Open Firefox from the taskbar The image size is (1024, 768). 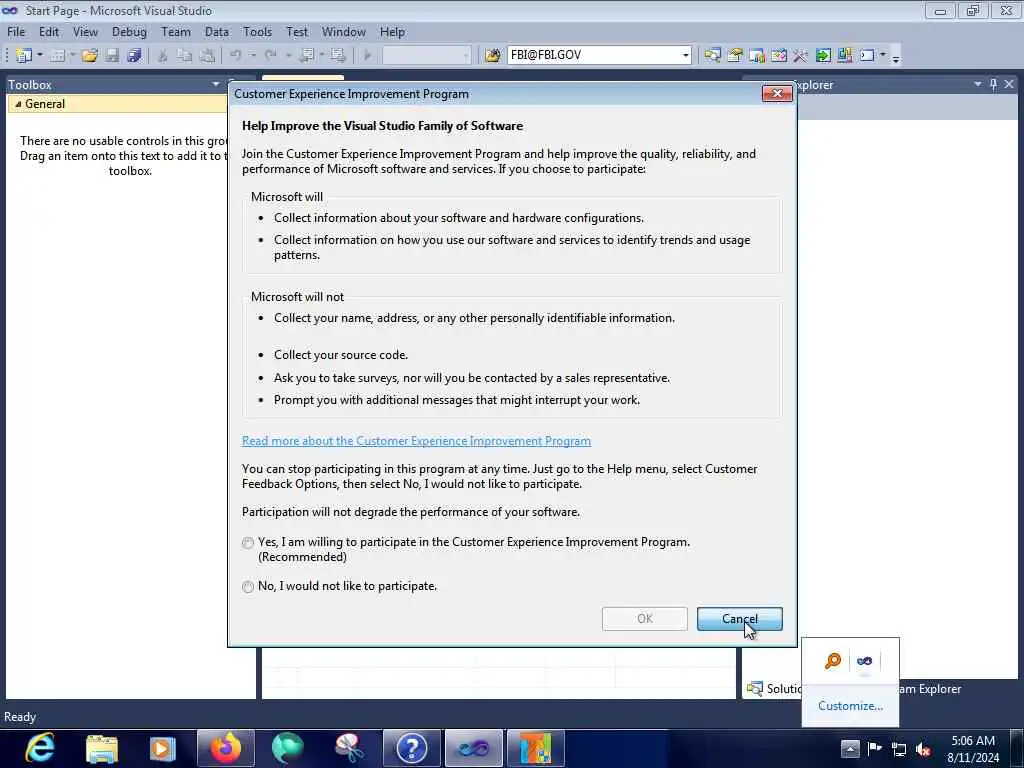225,748
